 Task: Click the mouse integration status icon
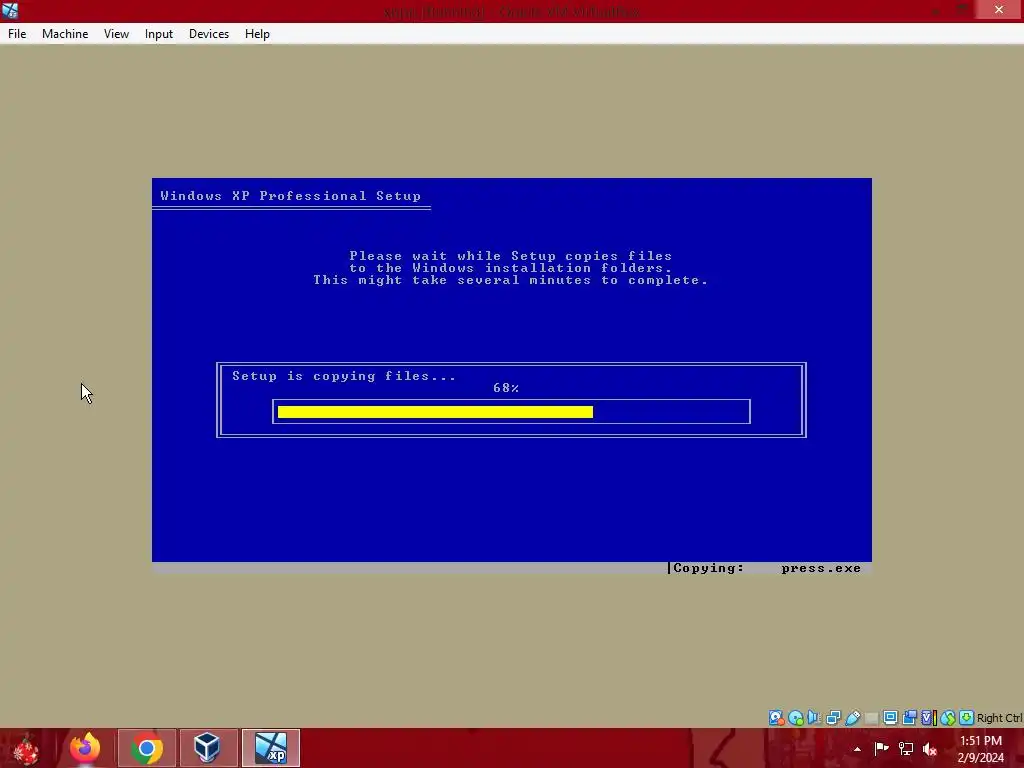(948, 718)
